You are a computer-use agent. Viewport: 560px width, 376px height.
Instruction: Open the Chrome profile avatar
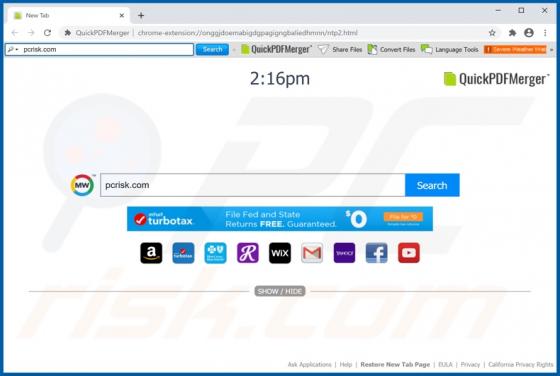pyautogui.click(x=529, y=33)
